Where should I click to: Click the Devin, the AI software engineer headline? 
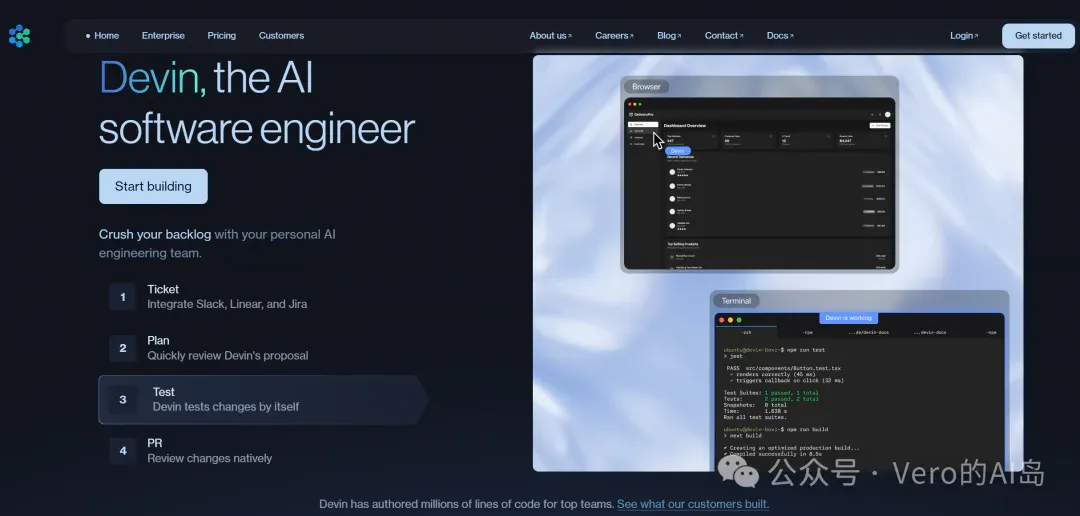[x=257, y=103]
